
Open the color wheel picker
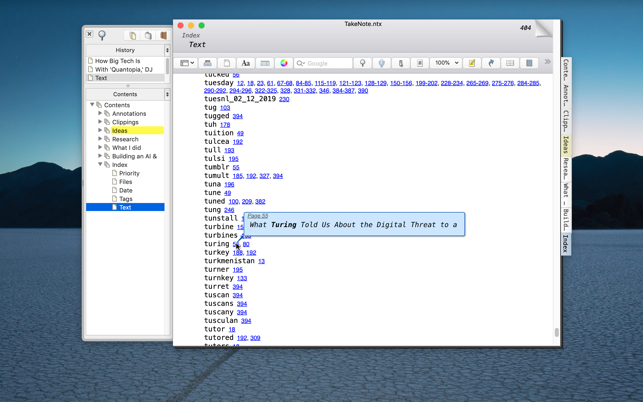pyautogui.click(x=284, y=63)
